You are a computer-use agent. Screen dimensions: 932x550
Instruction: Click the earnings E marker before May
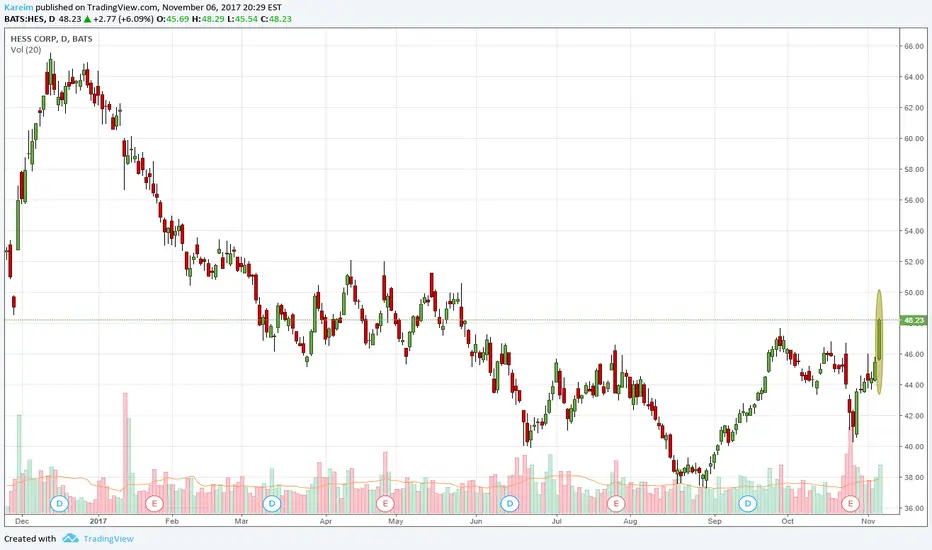(385, 504)
